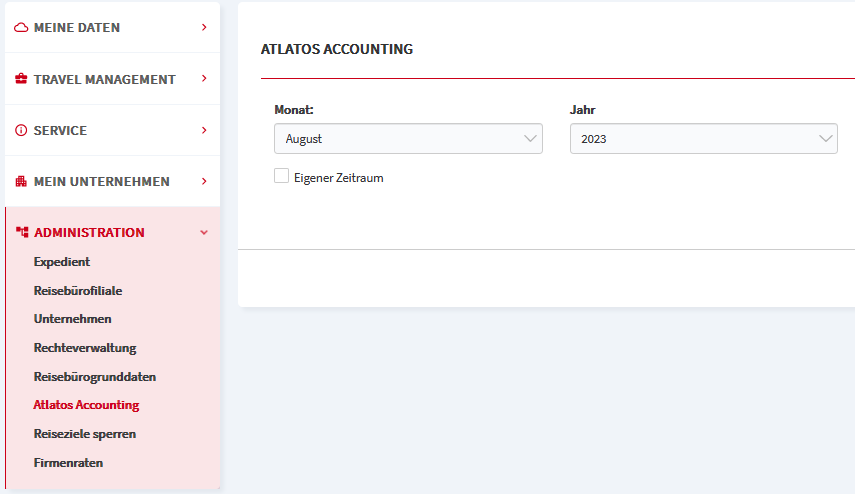
Task: Open the Service menu label
Action: click(x=61, y=131)
